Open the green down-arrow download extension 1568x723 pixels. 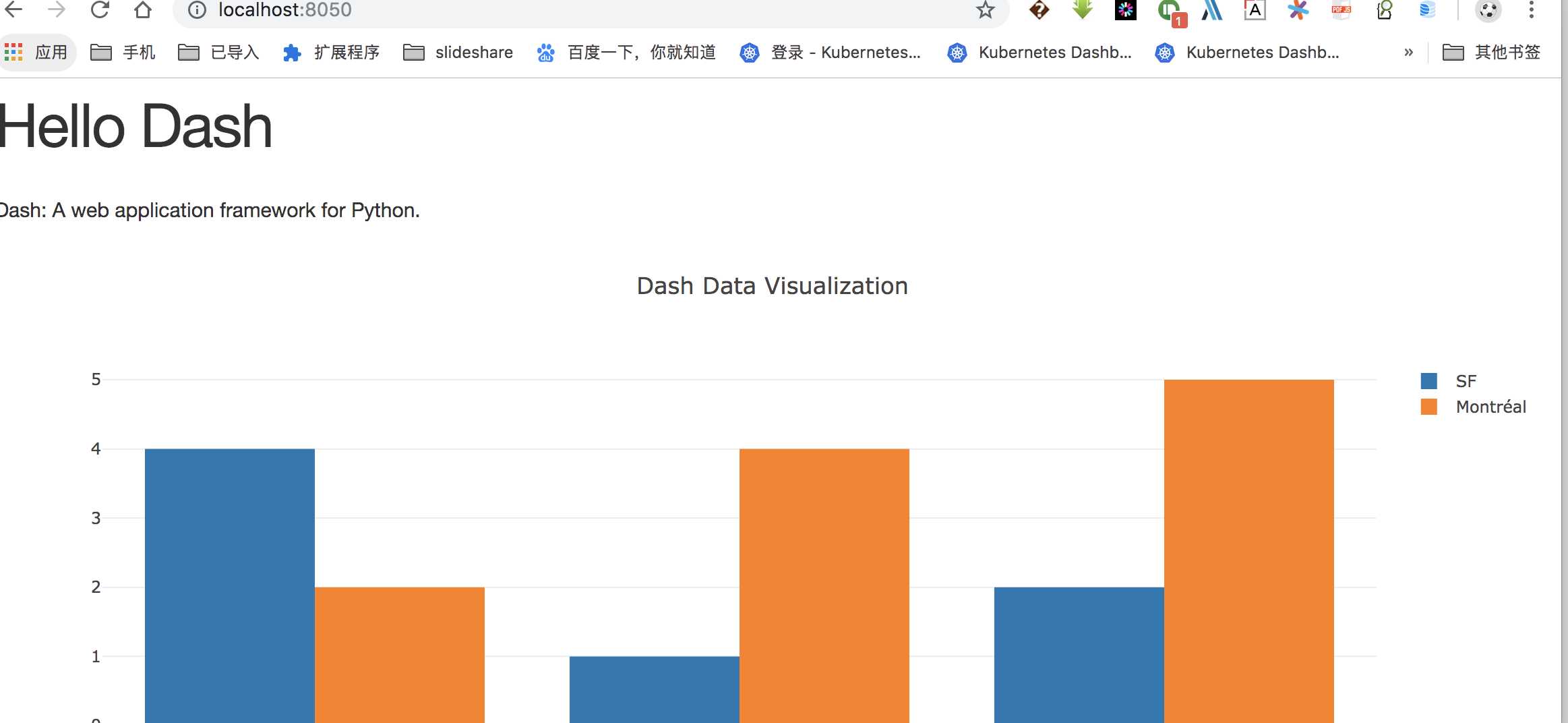1082,9
